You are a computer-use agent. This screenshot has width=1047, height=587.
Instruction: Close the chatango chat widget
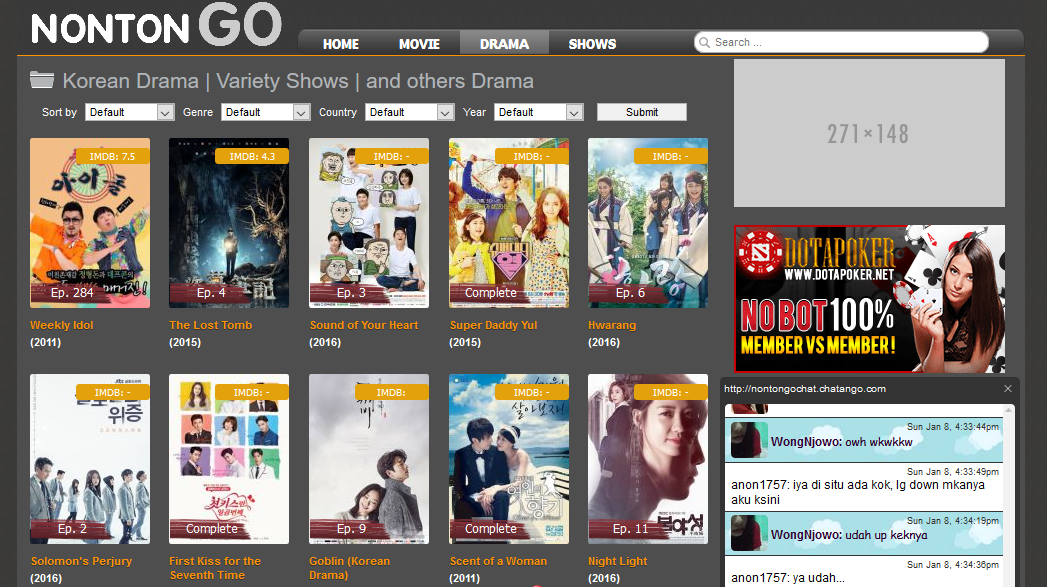(1008, 389)
